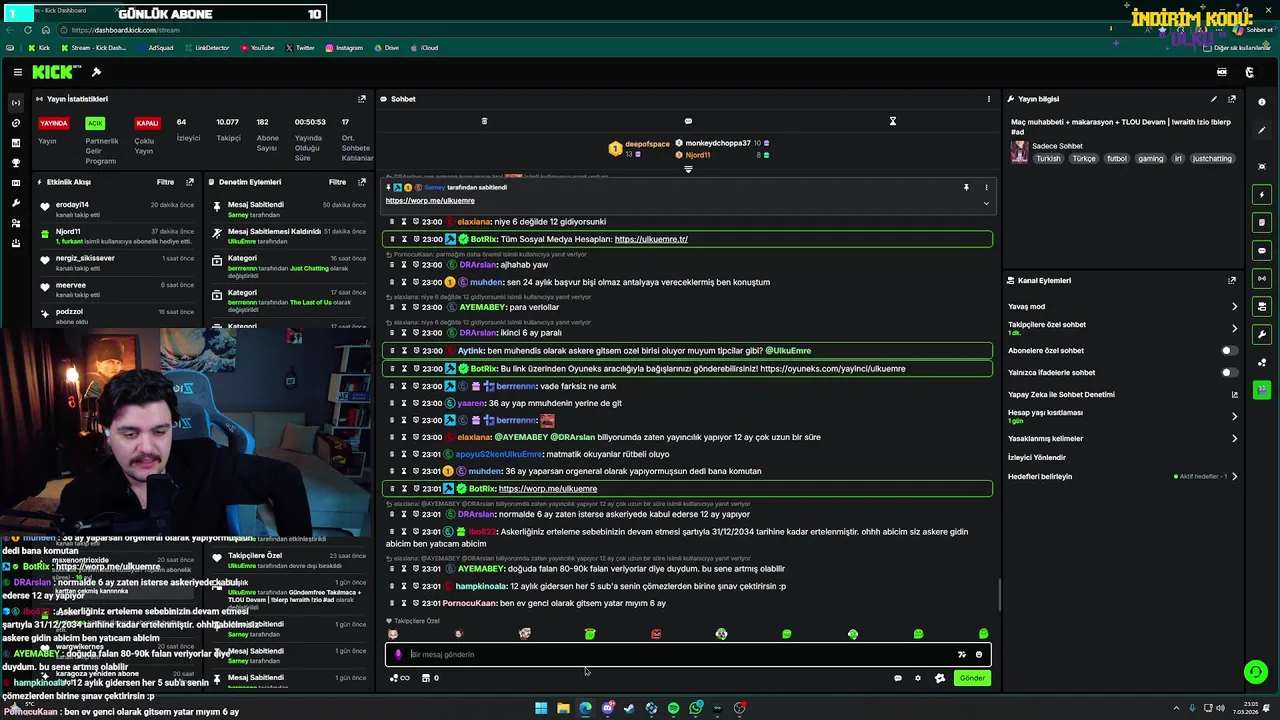Click the trash icon above chat
1280x720 pixels.
[484, 121]
